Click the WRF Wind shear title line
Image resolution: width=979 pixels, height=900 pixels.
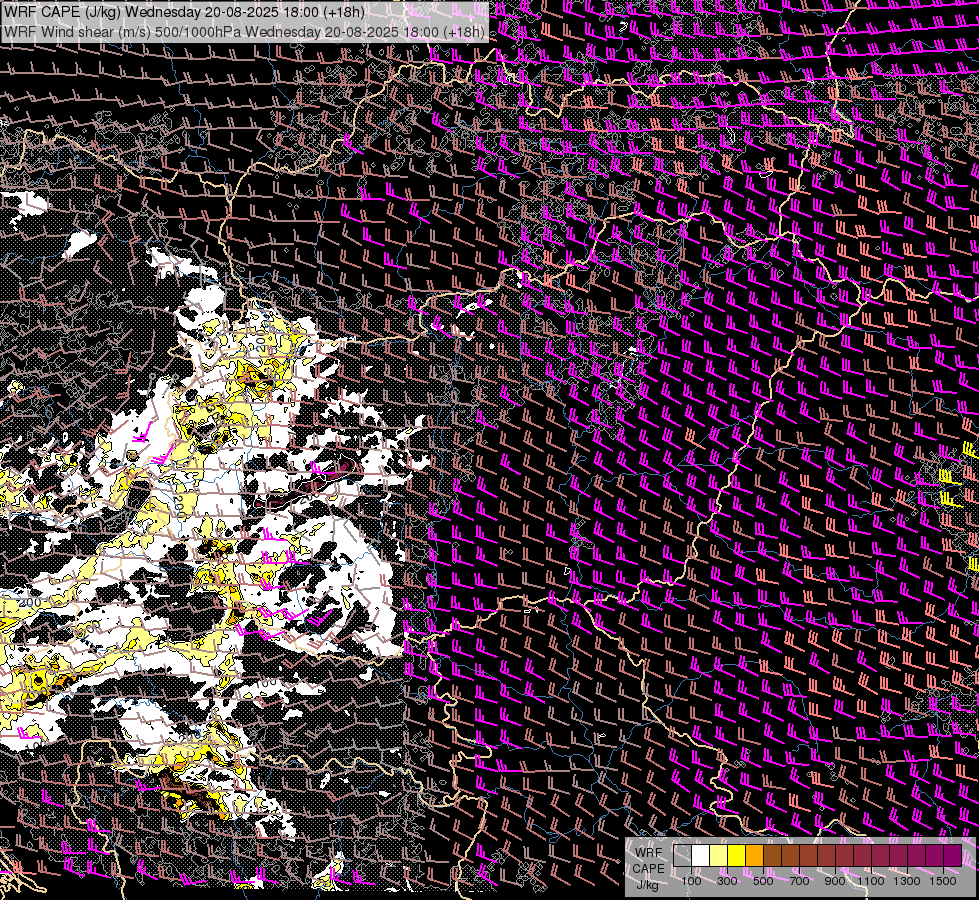coord(245,32)
